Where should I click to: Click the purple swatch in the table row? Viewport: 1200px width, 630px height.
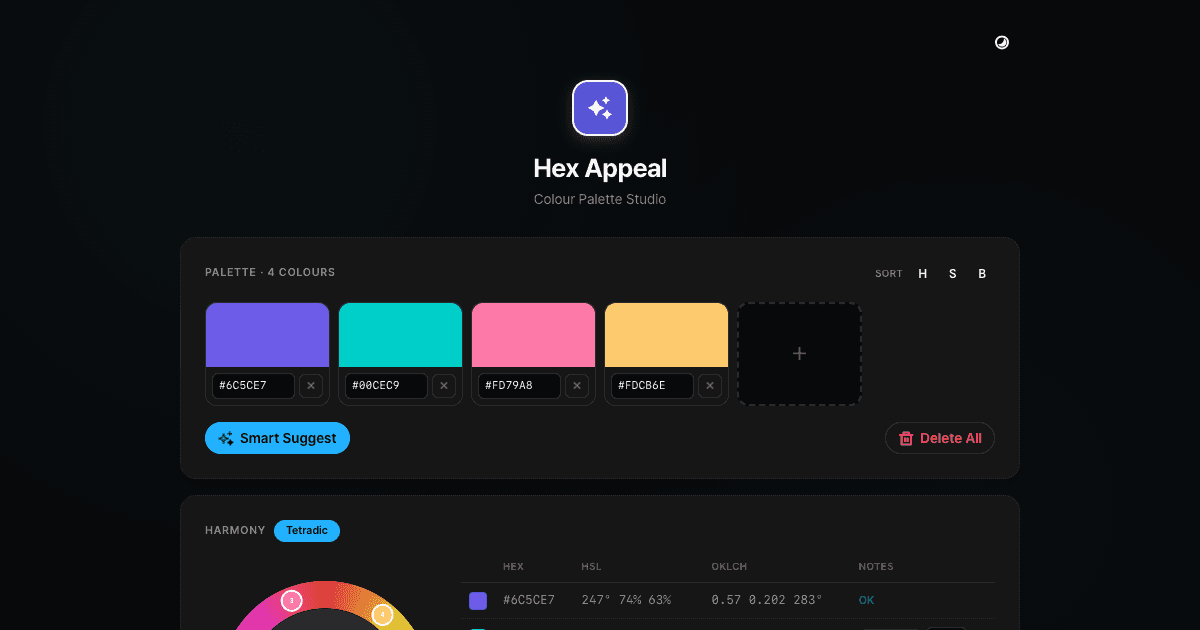pyautogui.click(x=478, y=600)
